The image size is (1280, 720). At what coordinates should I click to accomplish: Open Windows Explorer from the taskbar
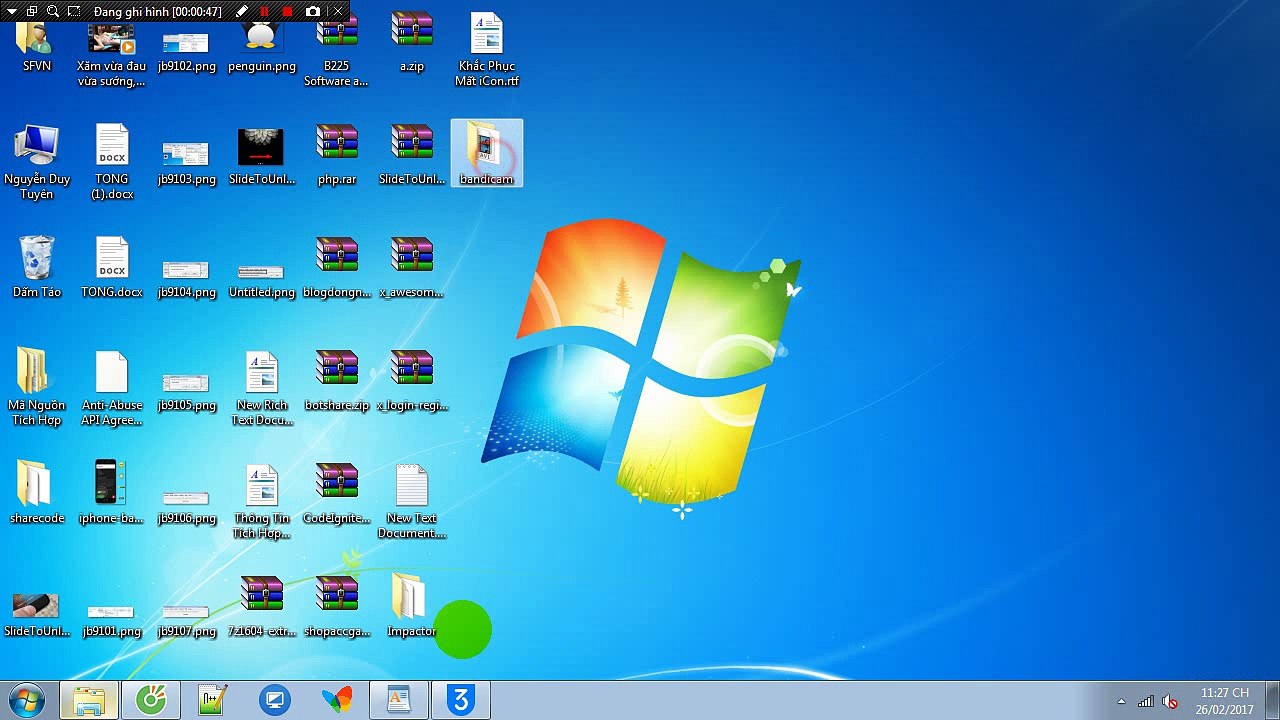click(x=89, y=700)
